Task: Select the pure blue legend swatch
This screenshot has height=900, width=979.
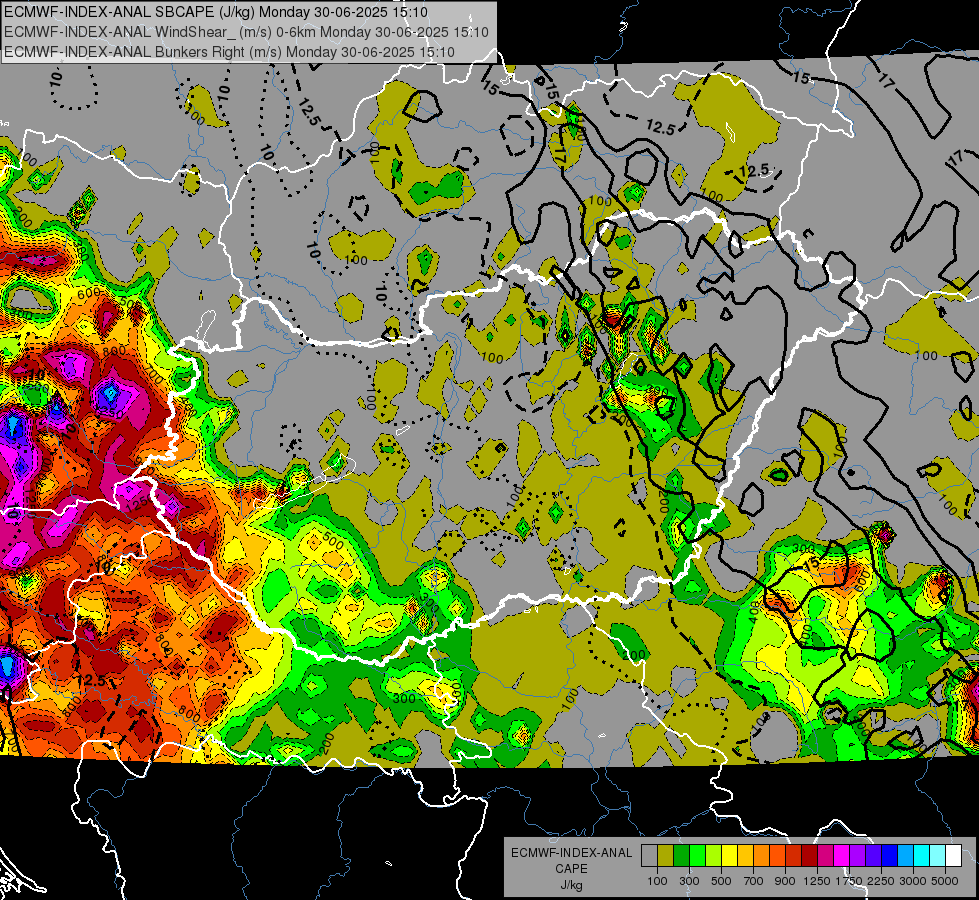Action: pyautogui.click(x=890, y=856)
